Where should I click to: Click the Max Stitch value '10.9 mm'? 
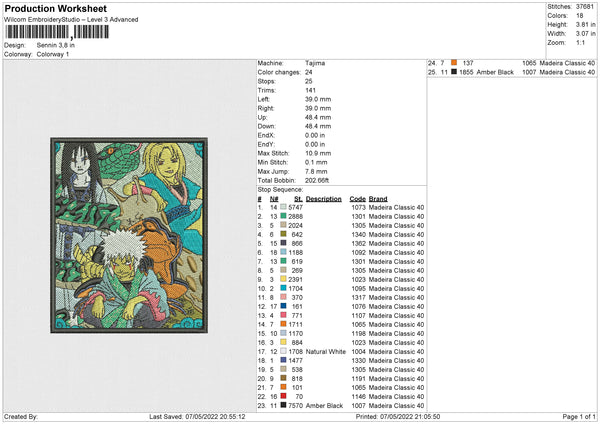(318, 153)
